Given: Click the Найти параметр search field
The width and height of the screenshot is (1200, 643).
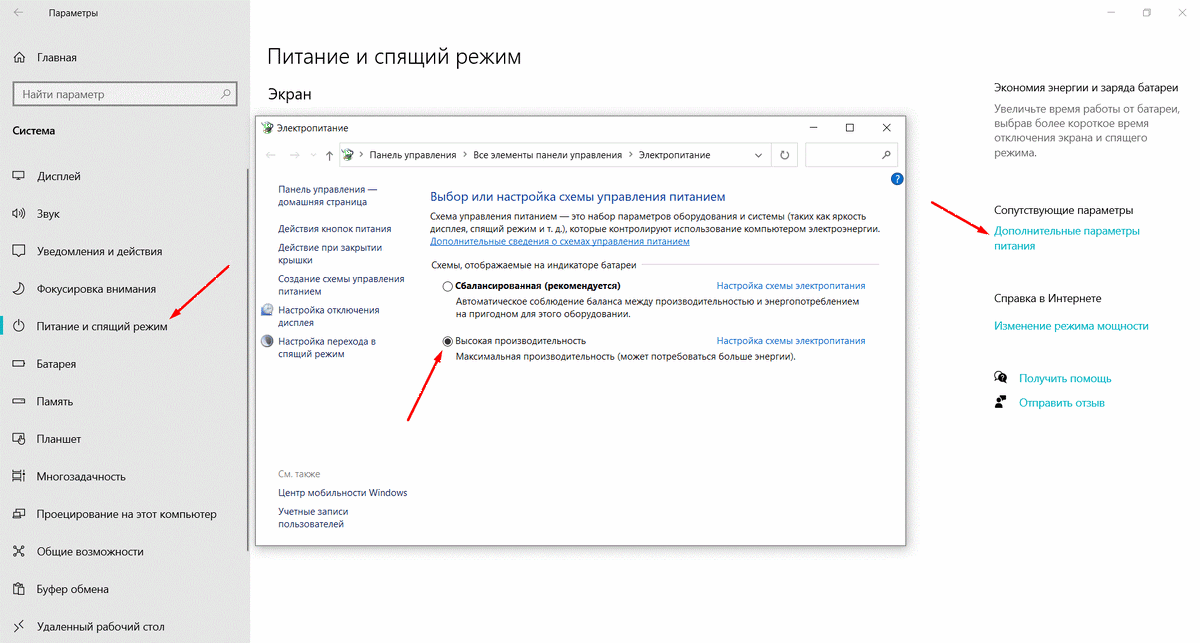Looking at the screenshot, I should 124,94.
